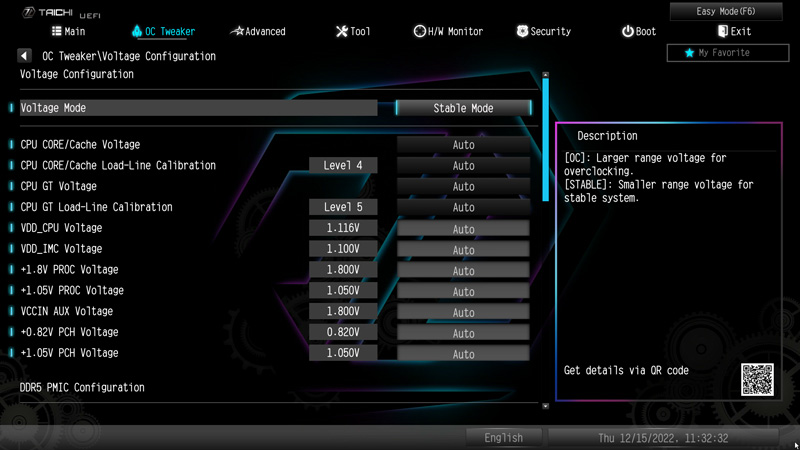Select the Voltage Mode row label
Viewport: 800px width, 450px height.
(53, 108)
